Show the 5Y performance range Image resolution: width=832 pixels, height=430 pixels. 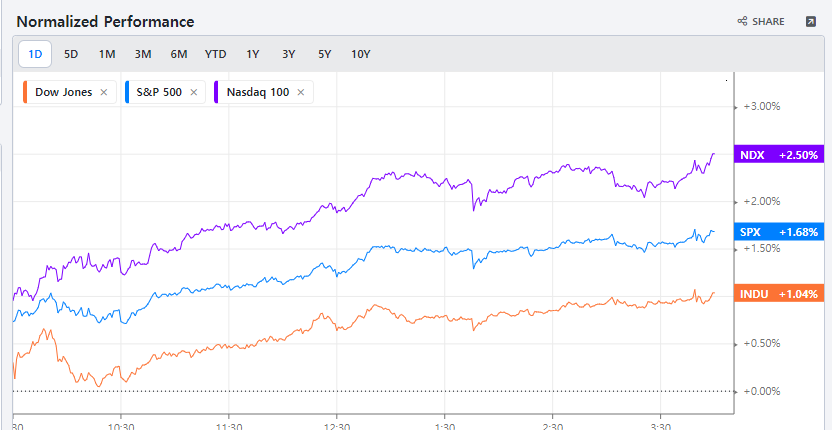point(324,54)
